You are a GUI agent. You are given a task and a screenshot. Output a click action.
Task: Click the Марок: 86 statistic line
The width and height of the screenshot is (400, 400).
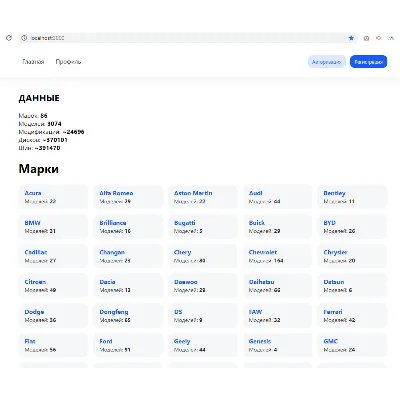[33, 116]
